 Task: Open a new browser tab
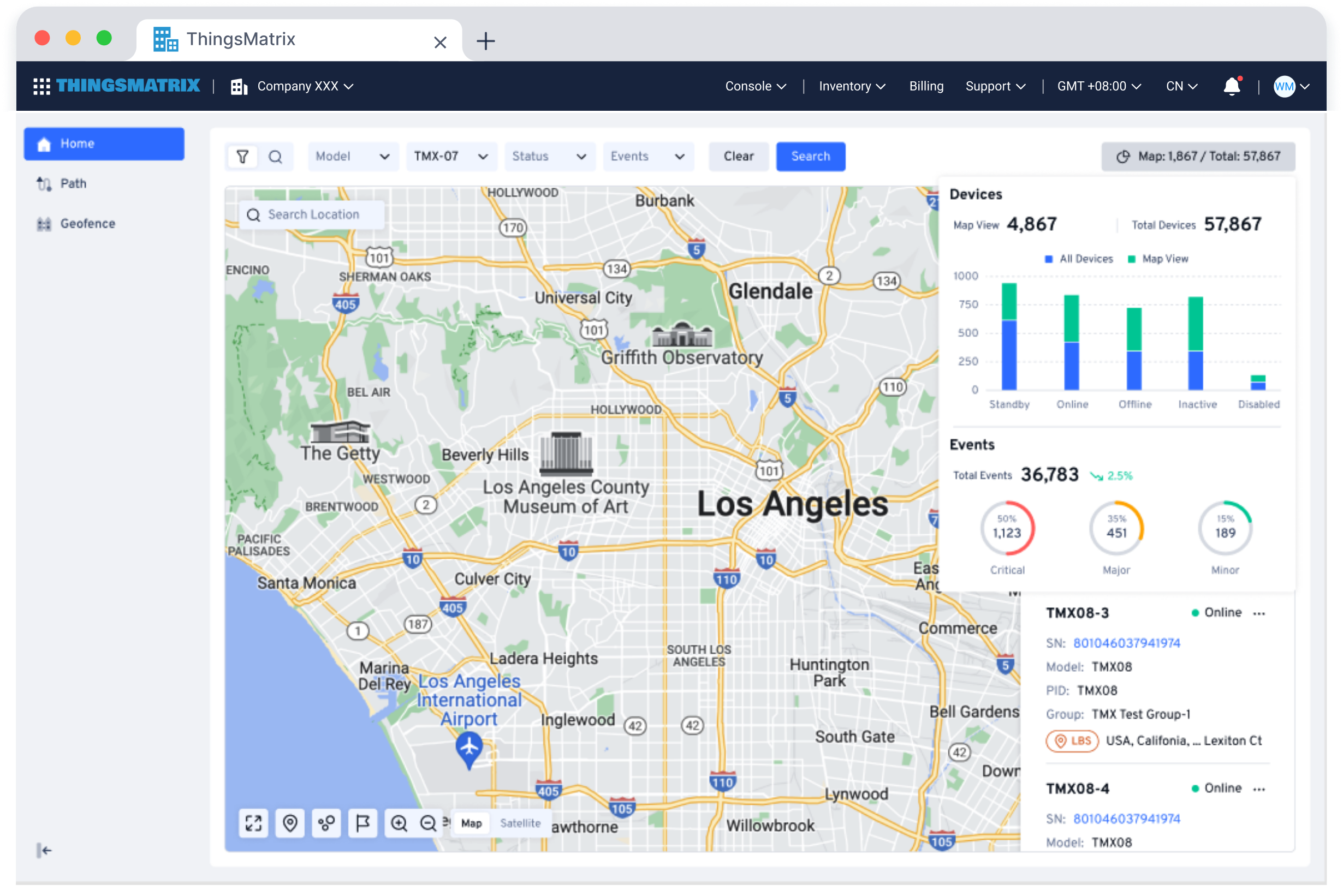tap(485, 40)
